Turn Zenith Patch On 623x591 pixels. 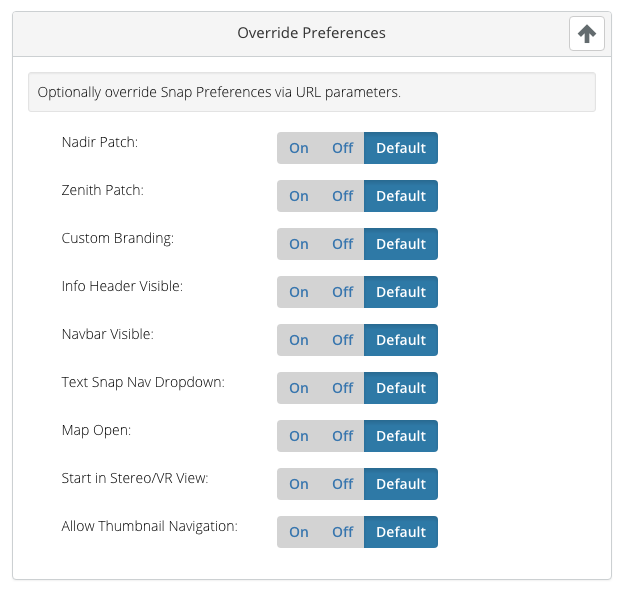click(x=299, y=196)
